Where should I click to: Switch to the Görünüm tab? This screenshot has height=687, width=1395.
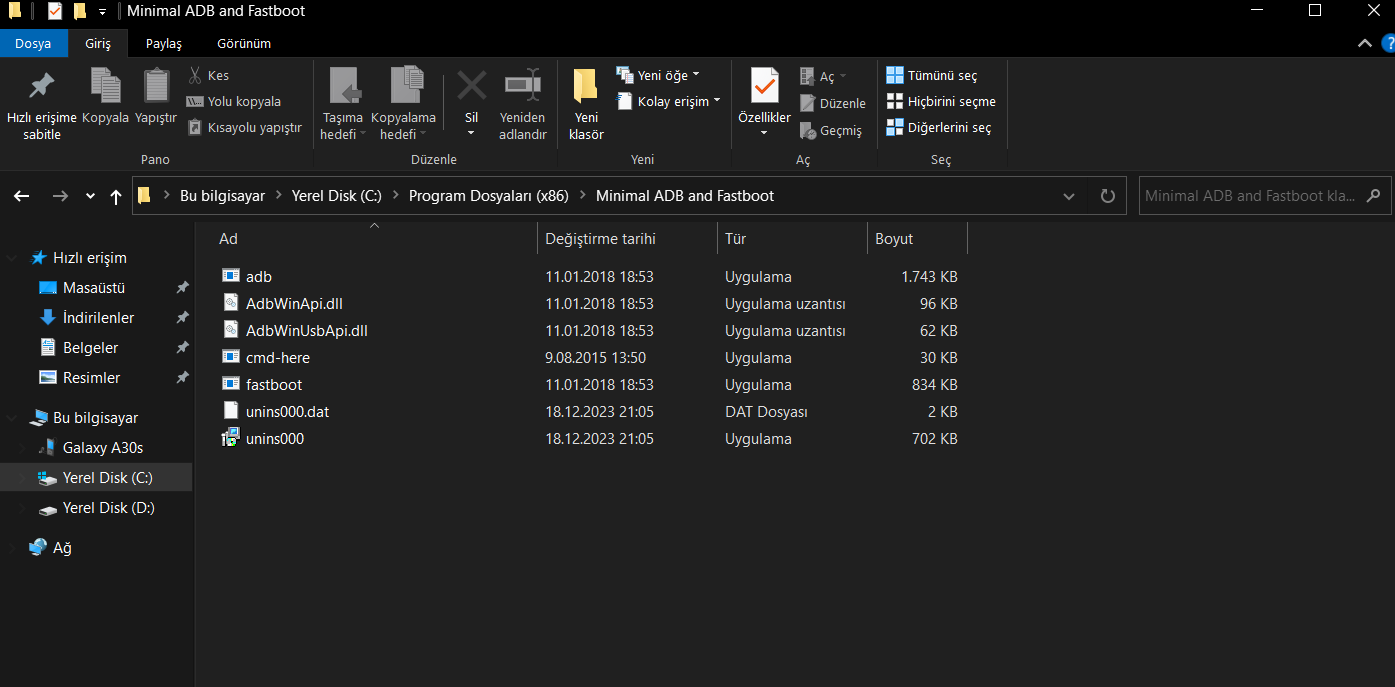(244, 43)
